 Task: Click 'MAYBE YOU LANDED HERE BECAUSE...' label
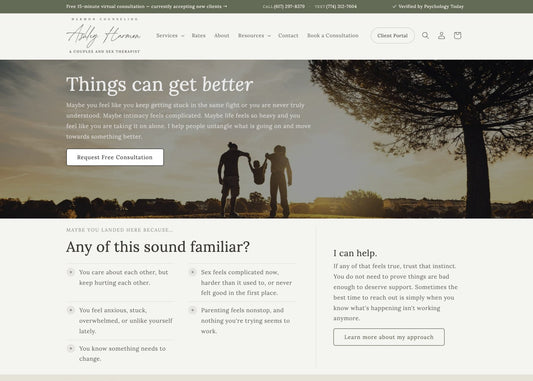(119, 230)
